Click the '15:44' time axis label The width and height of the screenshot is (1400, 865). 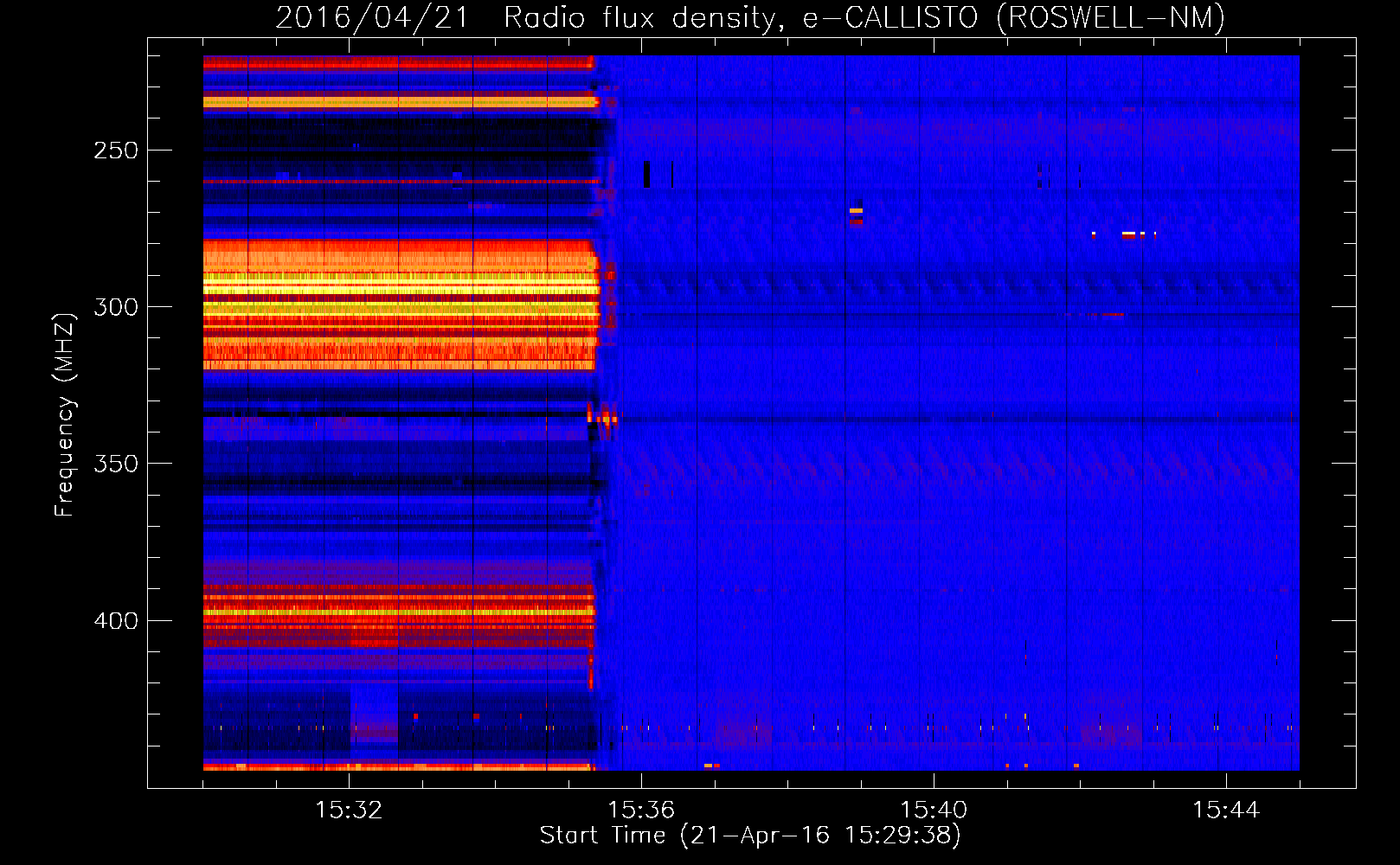(1226, 810)
